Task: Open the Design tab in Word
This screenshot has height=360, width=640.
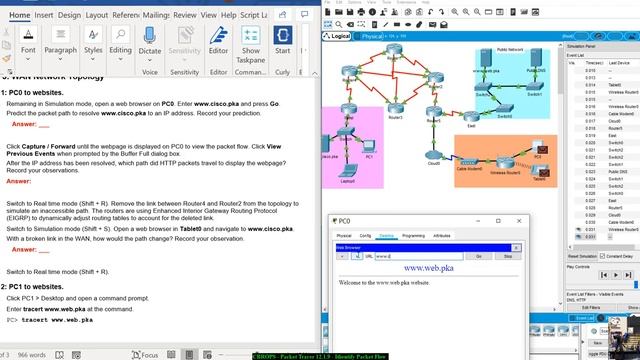Action: (69, 15)
